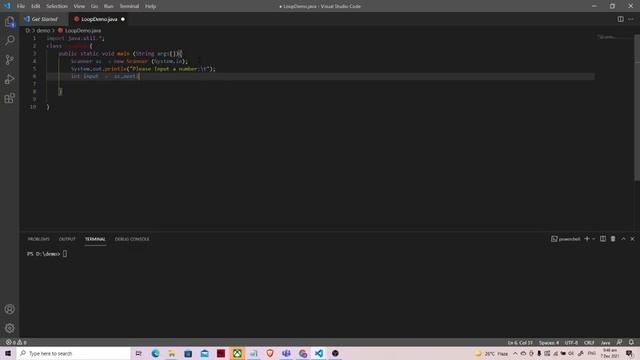Click the taskbar clock and date
This screenshot has width=640, height=360.
610,353
